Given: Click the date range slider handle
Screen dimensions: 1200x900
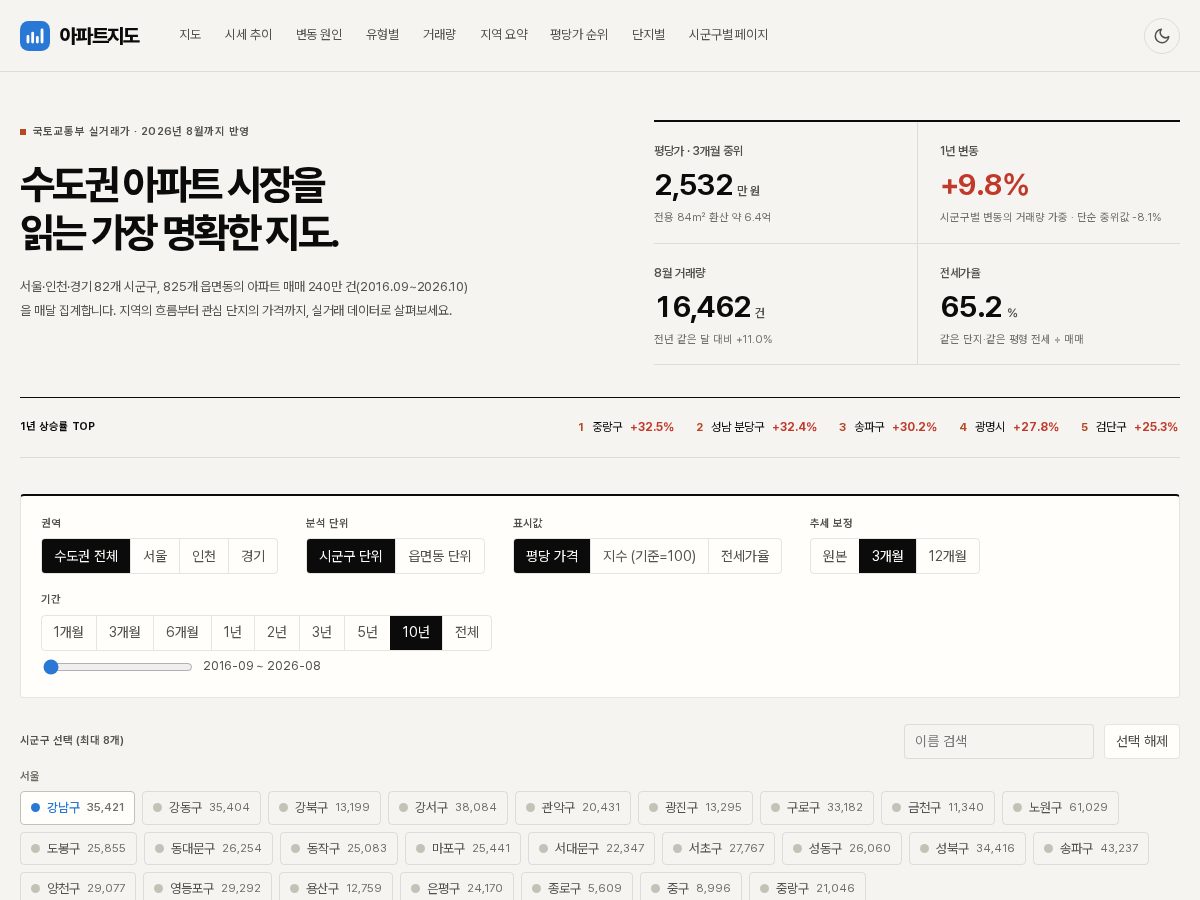Looking at the screenshot, I should tap(51, 667).
